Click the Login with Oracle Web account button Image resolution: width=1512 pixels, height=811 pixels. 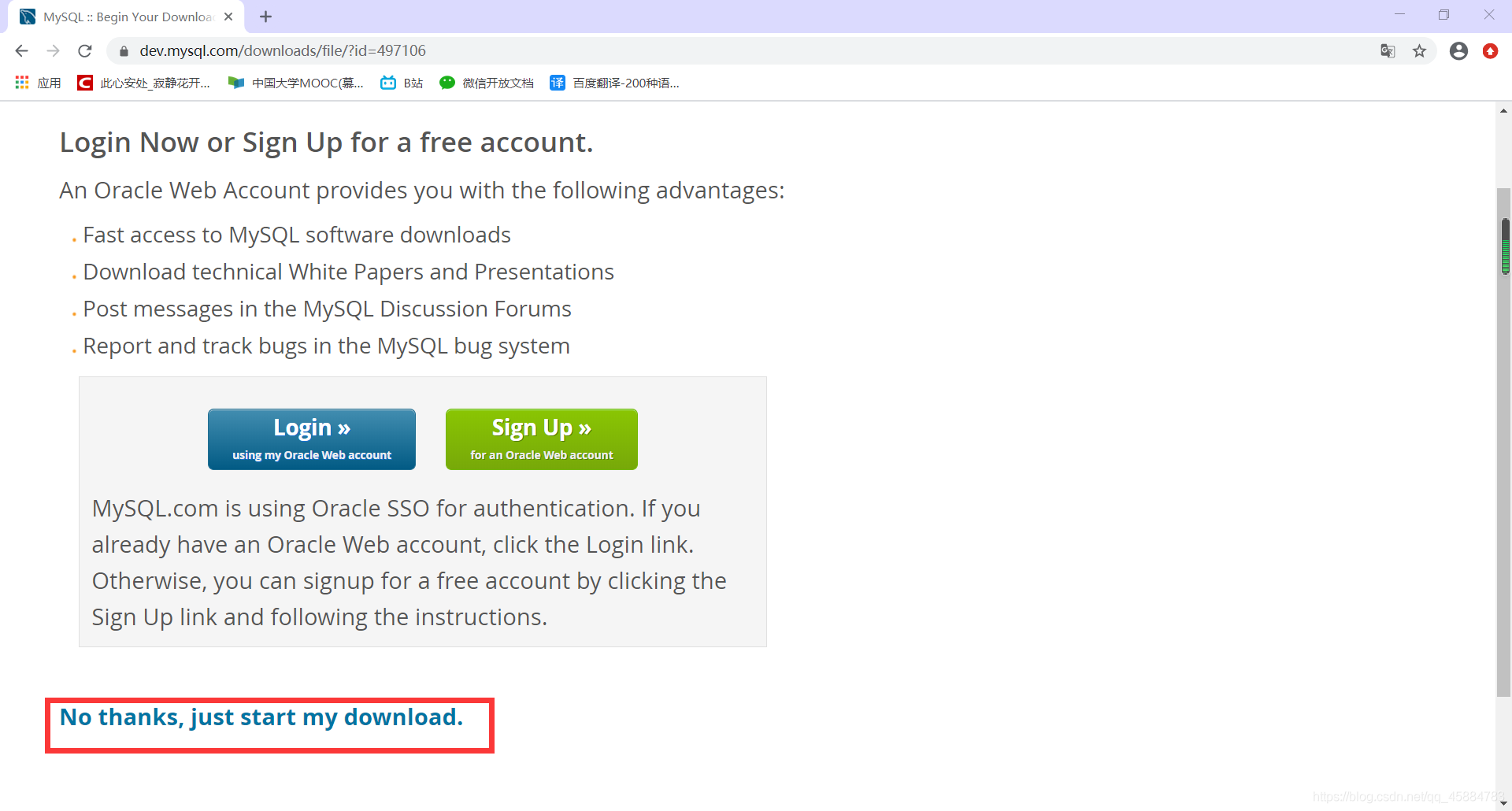click(x=312, y=439)
